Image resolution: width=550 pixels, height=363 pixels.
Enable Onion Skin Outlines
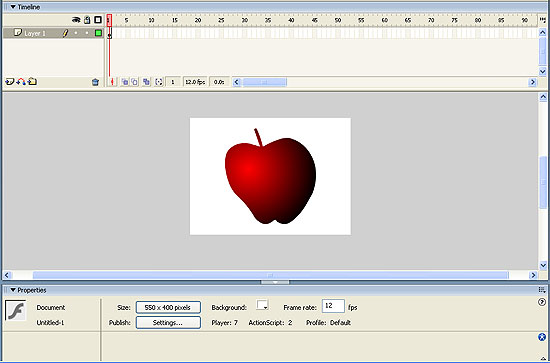tap(135, 82)
